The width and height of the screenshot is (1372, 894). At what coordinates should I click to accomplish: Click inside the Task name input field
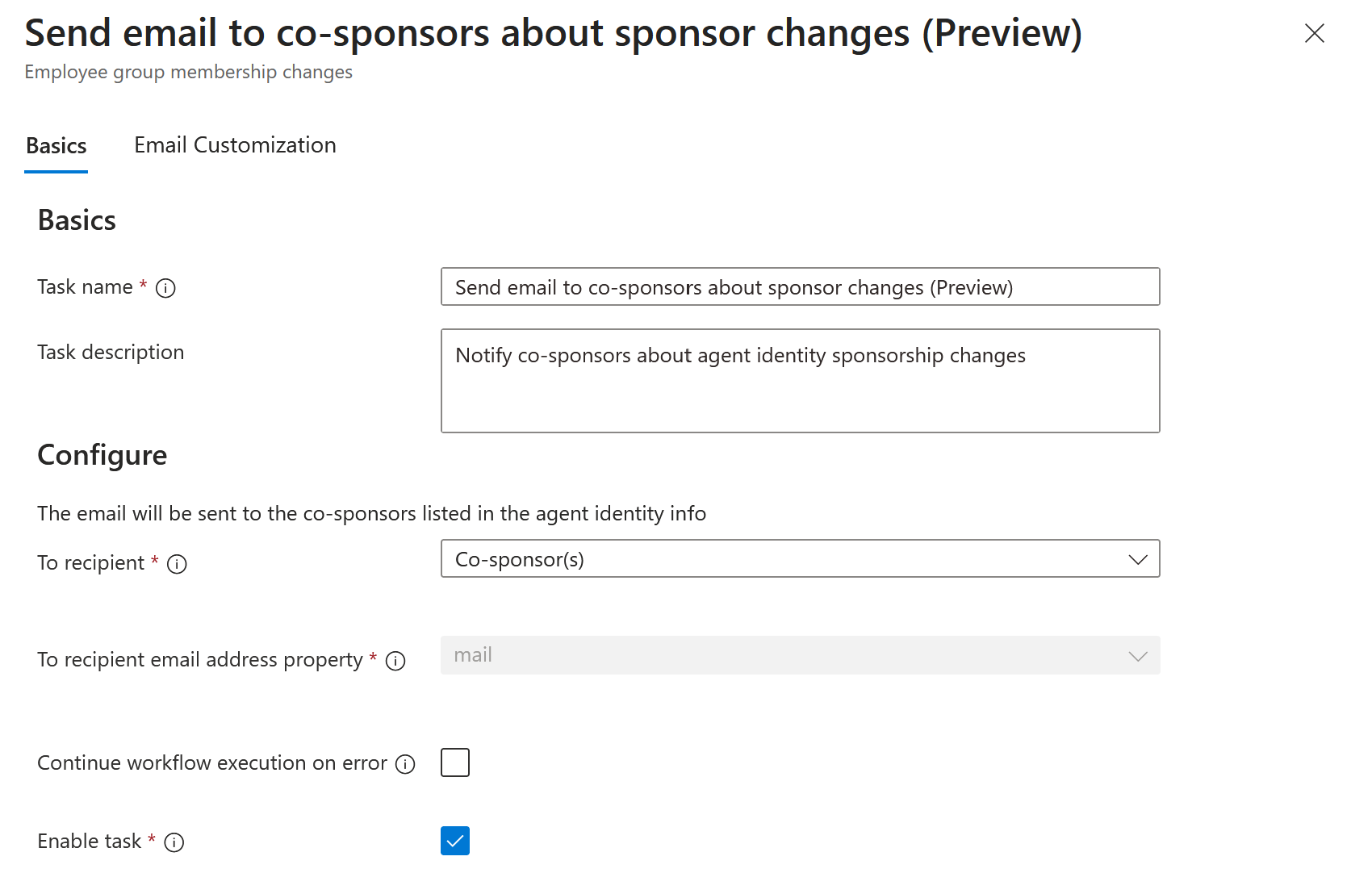pyautogui.click(x=799, y=287)
